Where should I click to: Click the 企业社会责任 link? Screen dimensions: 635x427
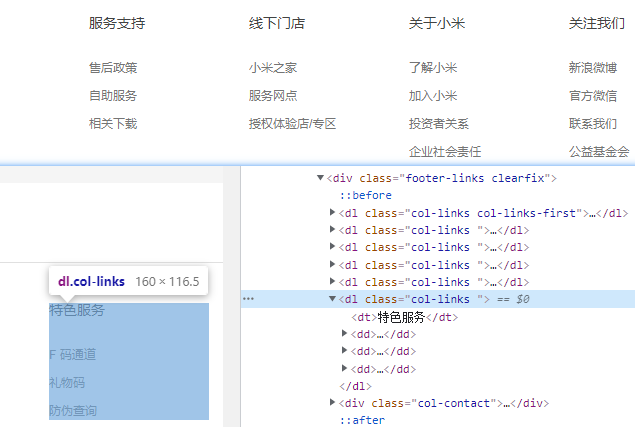pos(445,152)
